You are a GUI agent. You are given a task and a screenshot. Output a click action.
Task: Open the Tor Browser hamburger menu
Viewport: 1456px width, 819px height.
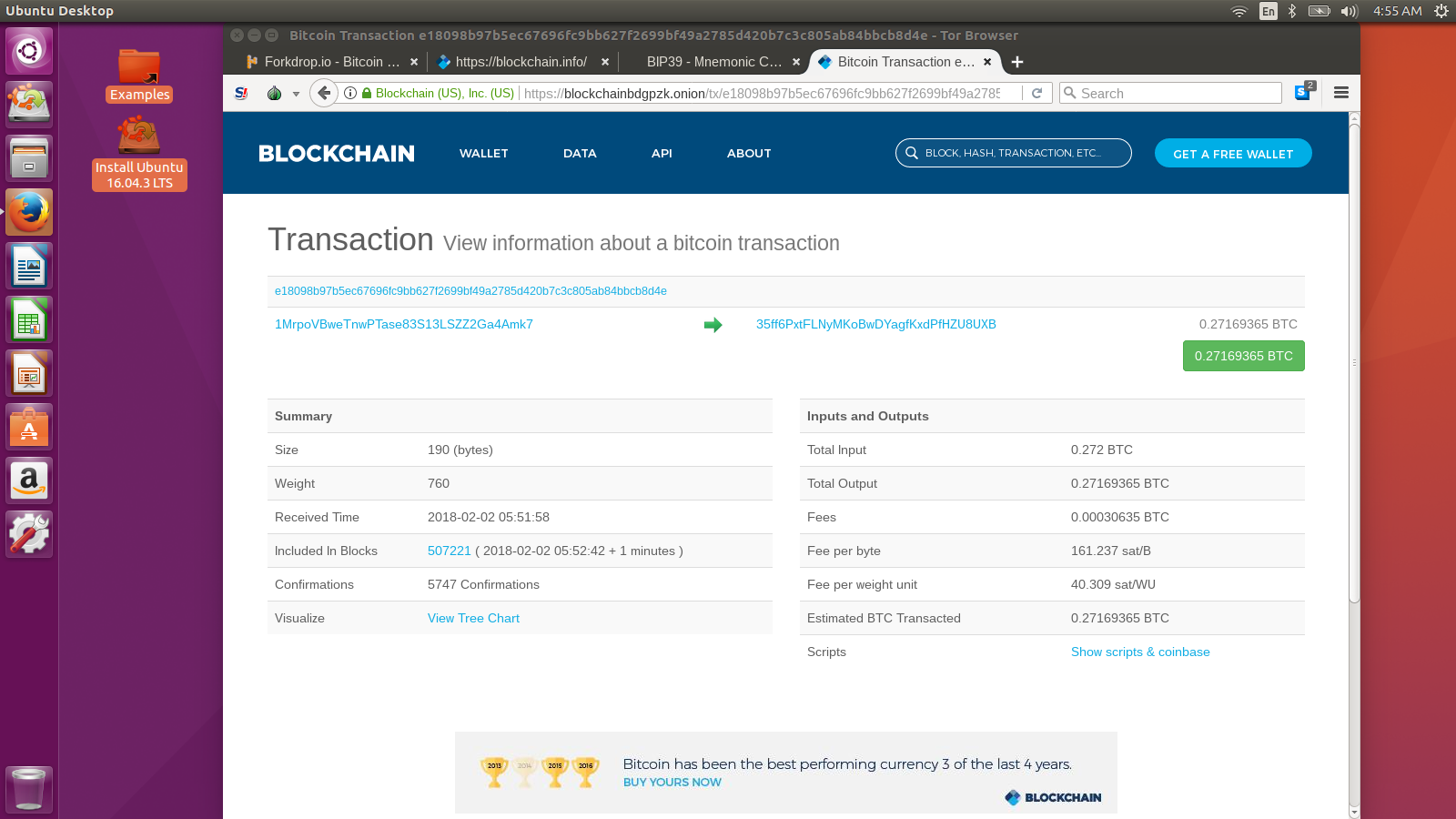click(1340, 93)
